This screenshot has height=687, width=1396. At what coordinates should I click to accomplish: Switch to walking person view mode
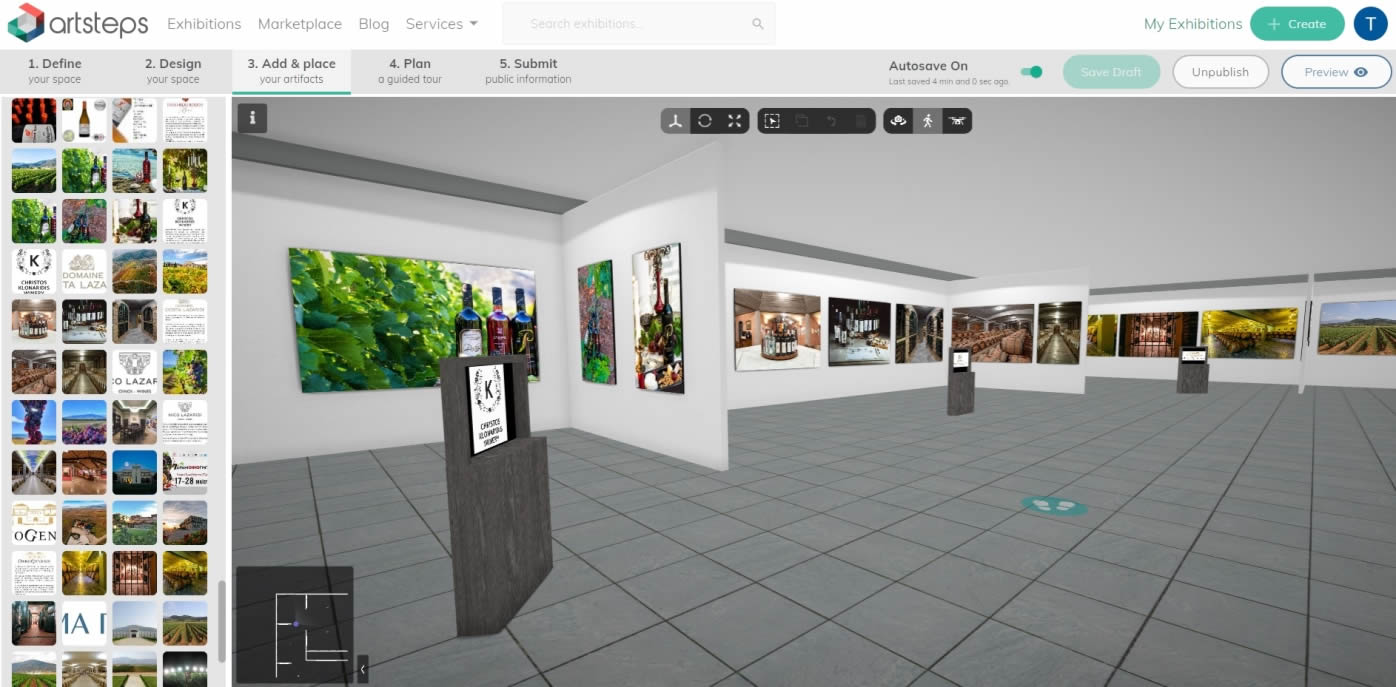pyautogui.click(x=928, y=121)
